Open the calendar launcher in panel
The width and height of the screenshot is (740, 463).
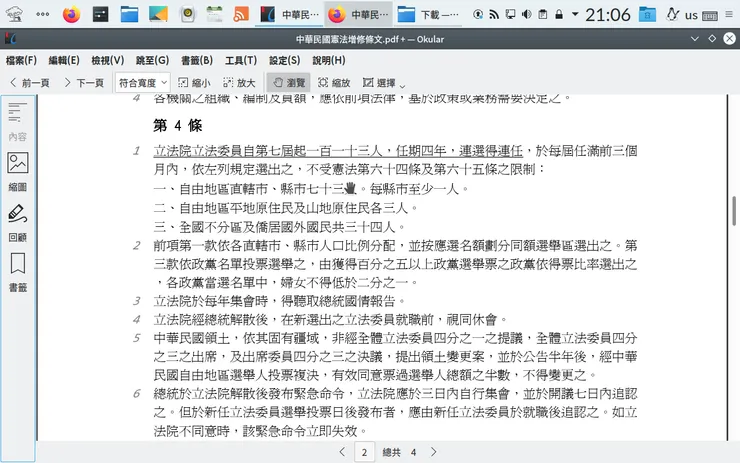point(214,14)
